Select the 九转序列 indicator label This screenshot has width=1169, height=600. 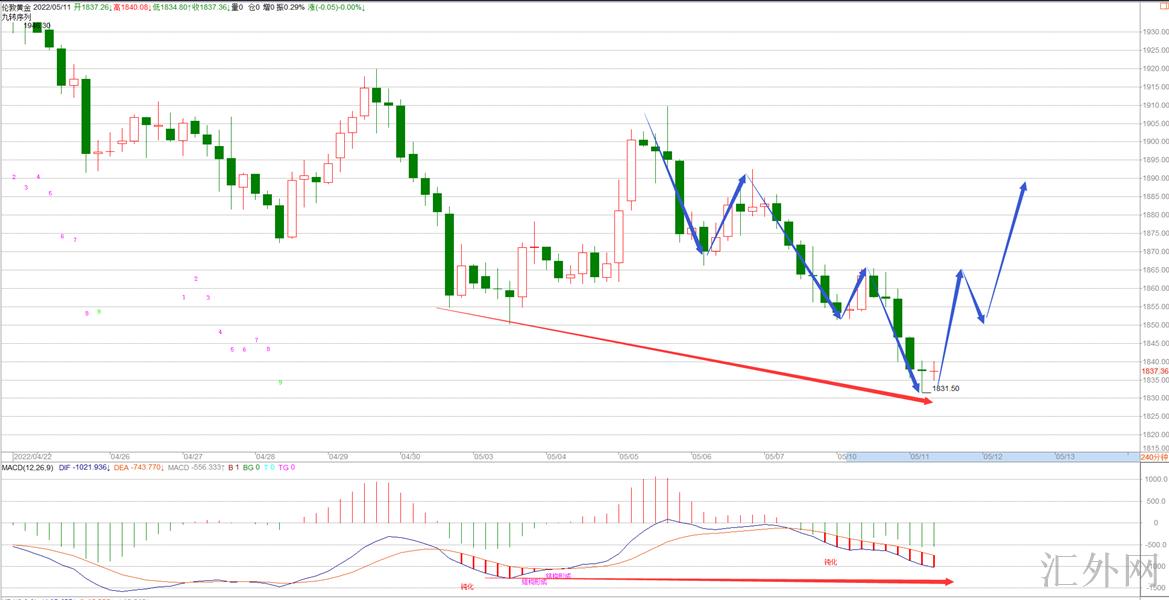coord(16,17)
